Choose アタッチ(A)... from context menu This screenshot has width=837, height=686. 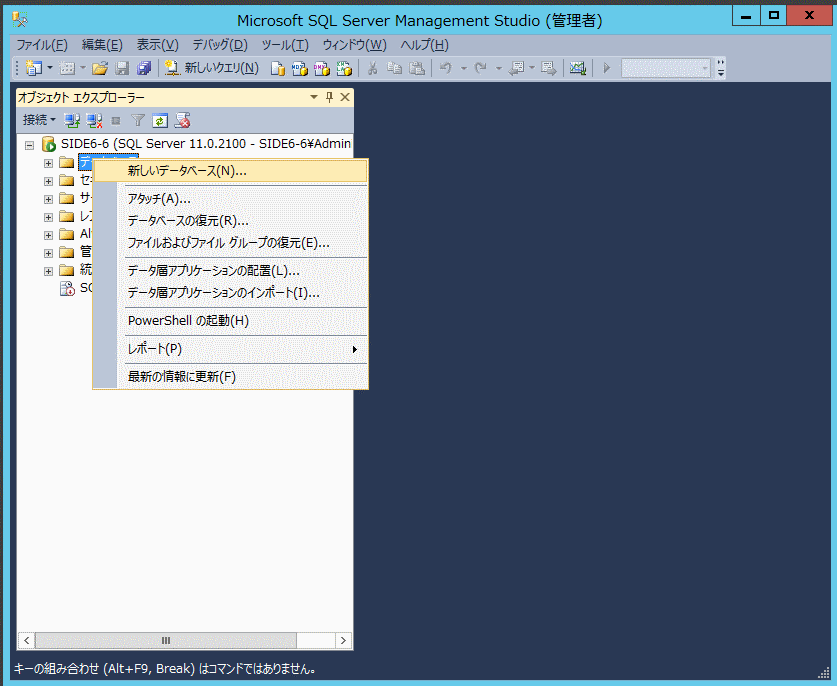click(x=231, y=199)
